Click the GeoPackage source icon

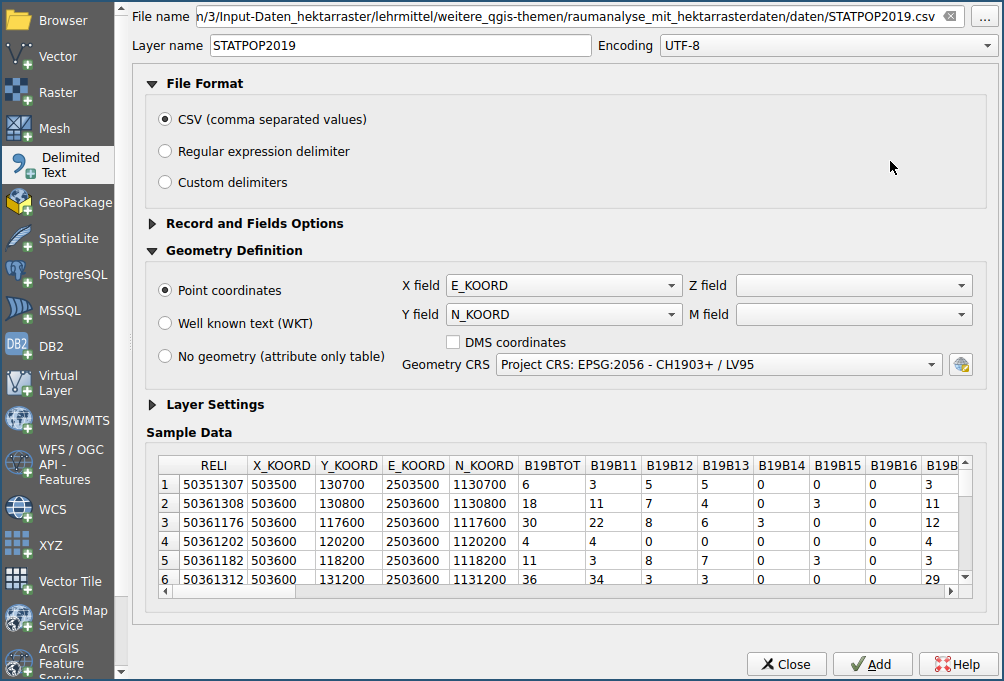click(x=20, y=203)
